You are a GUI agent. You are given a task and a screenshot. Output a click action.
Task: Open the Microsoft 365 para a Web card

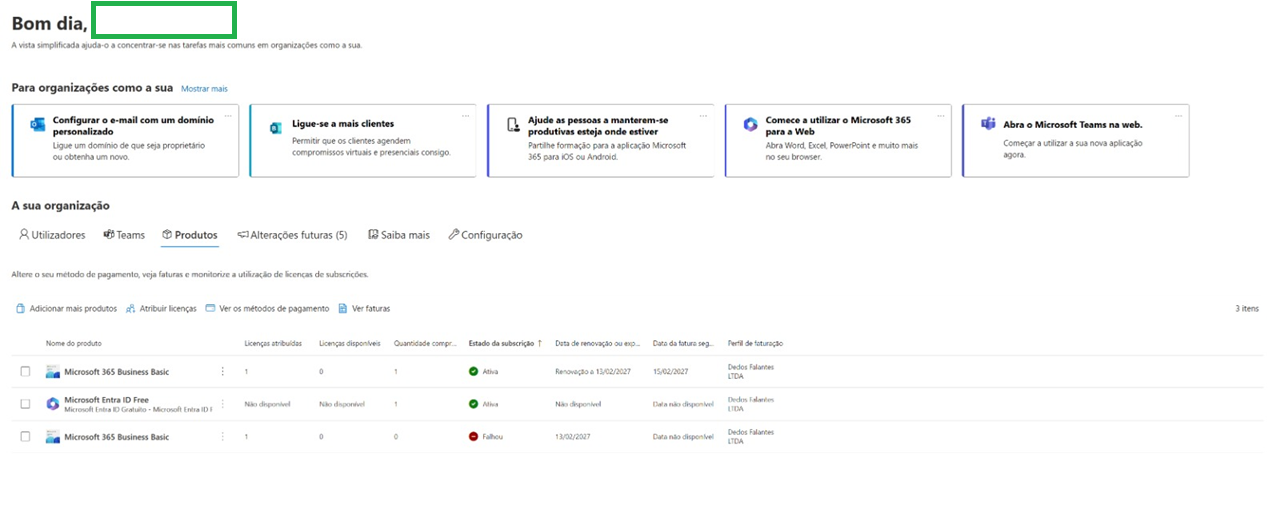tap(838, 141)
